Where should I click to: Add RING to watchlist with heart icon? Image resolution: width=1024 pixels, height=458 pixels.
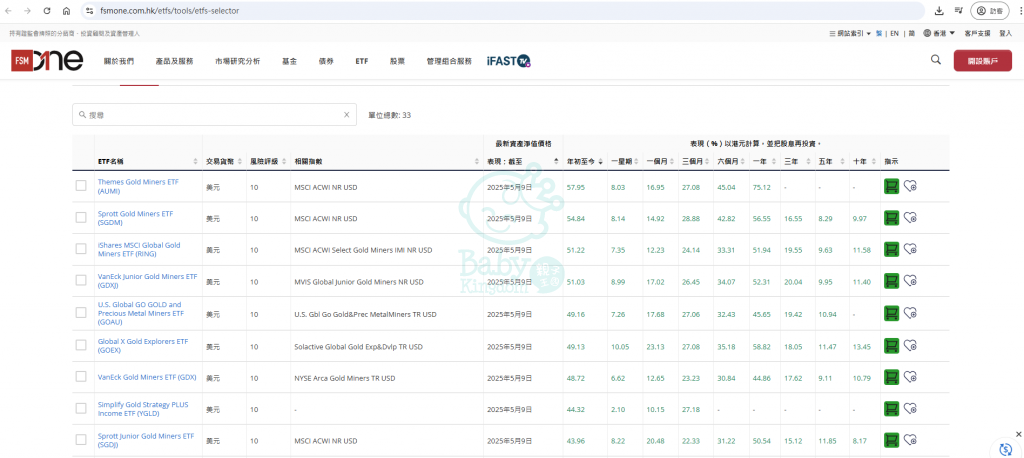click(x=910, y=249)
